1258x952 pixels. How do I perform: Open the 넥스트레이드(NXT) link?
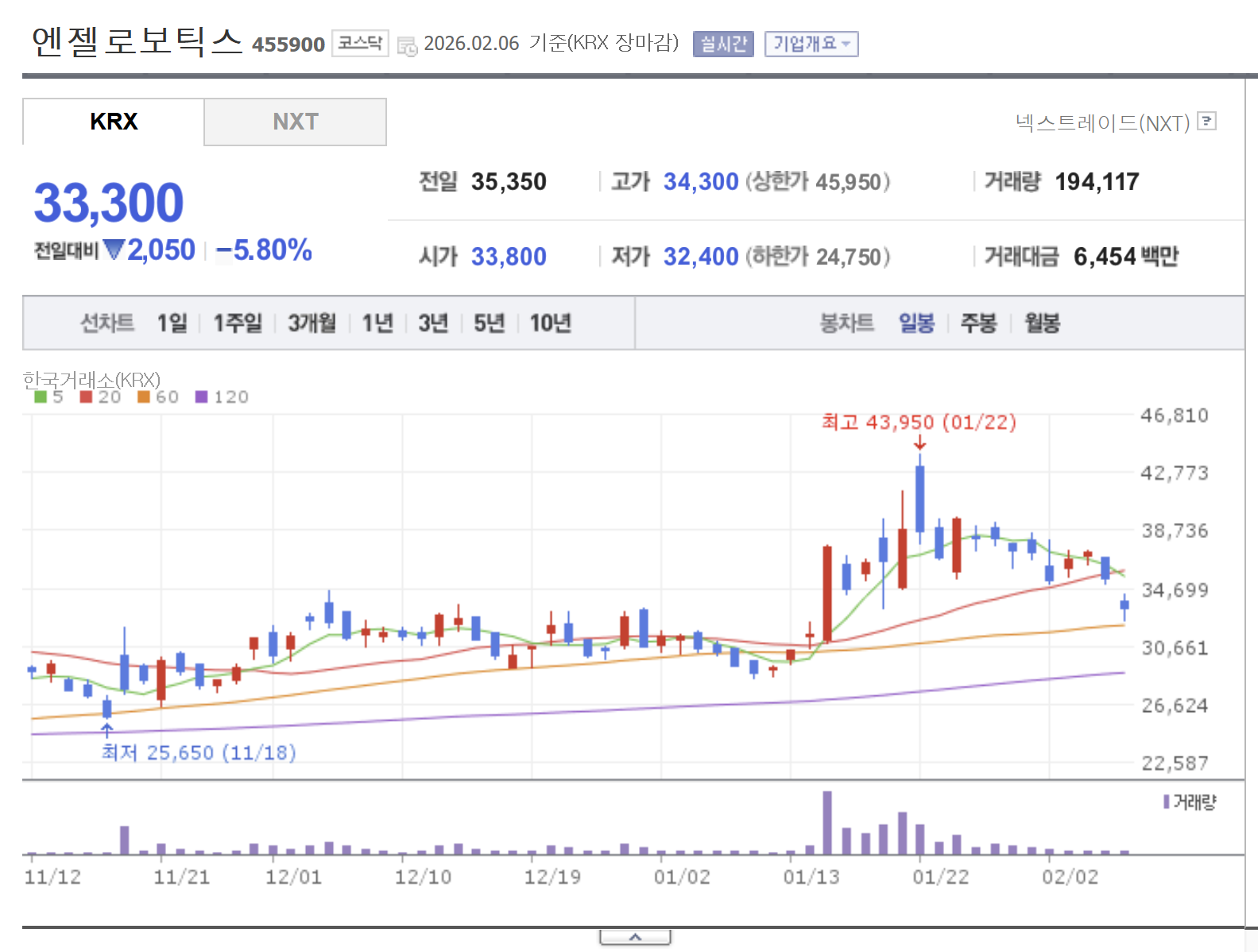1102,123
